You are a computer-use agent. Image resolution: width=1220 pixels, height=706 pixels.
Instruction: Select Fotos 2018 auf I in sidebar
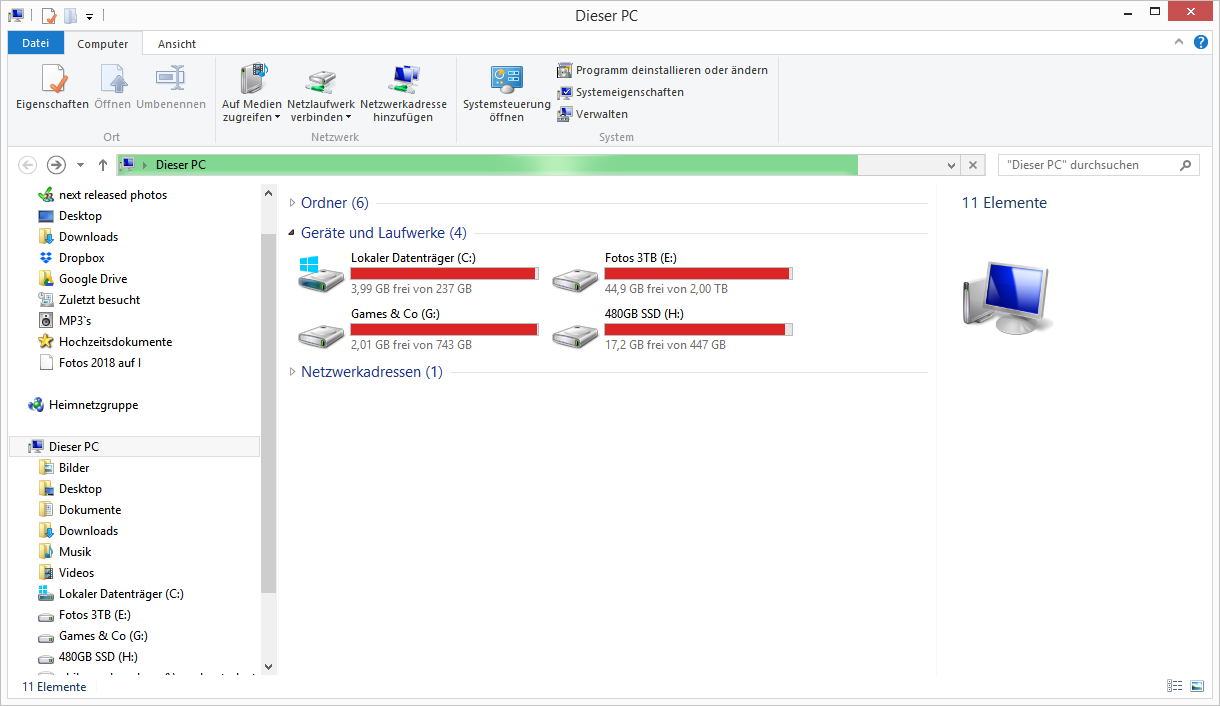pos(100,363)
